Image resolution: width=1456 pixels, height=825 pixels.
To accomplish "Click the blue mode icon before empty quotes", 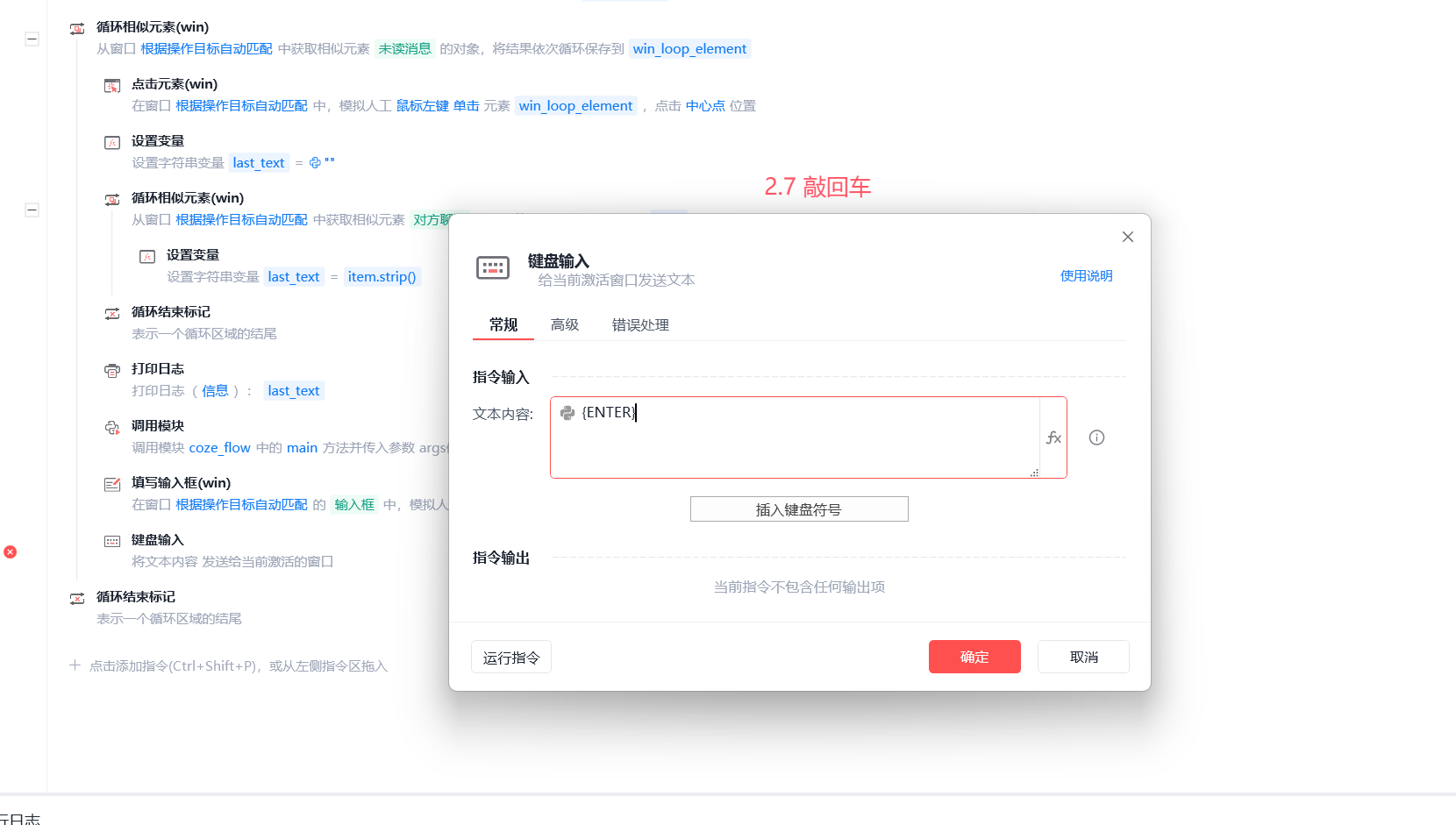I will tap(315, 163).
